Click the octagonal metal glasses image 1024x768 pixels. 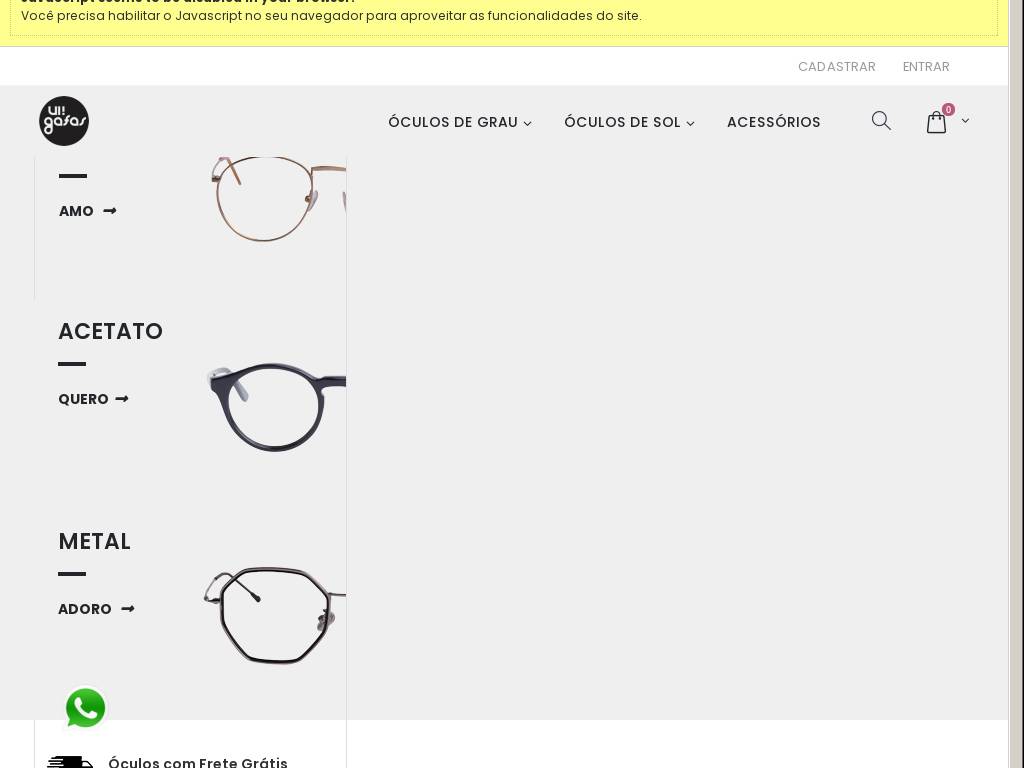[275, 615]
